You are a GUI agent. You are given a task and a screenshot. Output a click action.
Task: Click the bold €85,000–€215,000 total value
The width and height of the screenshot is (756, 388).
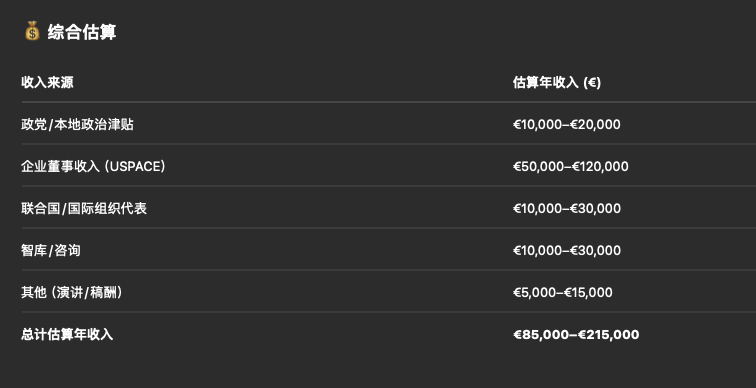click(576, 334)
